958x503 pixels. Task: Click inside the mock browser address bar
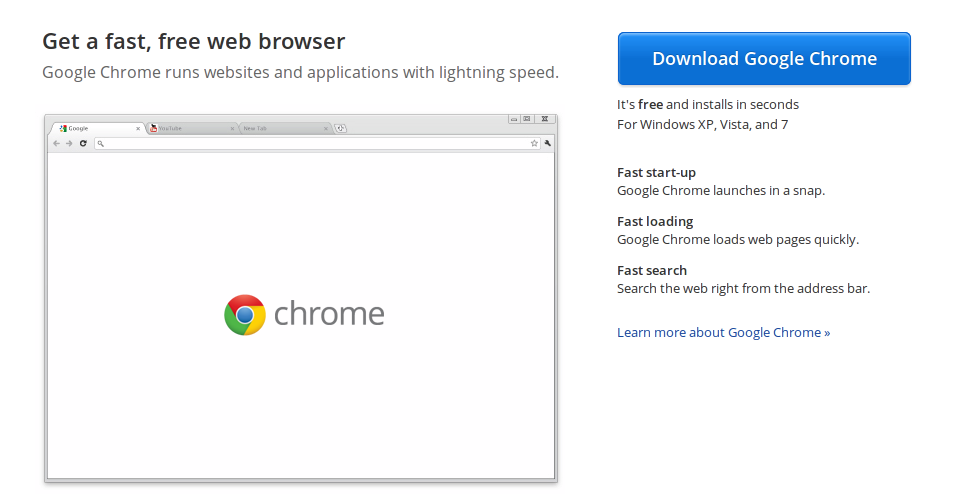(x=317, y=144)
